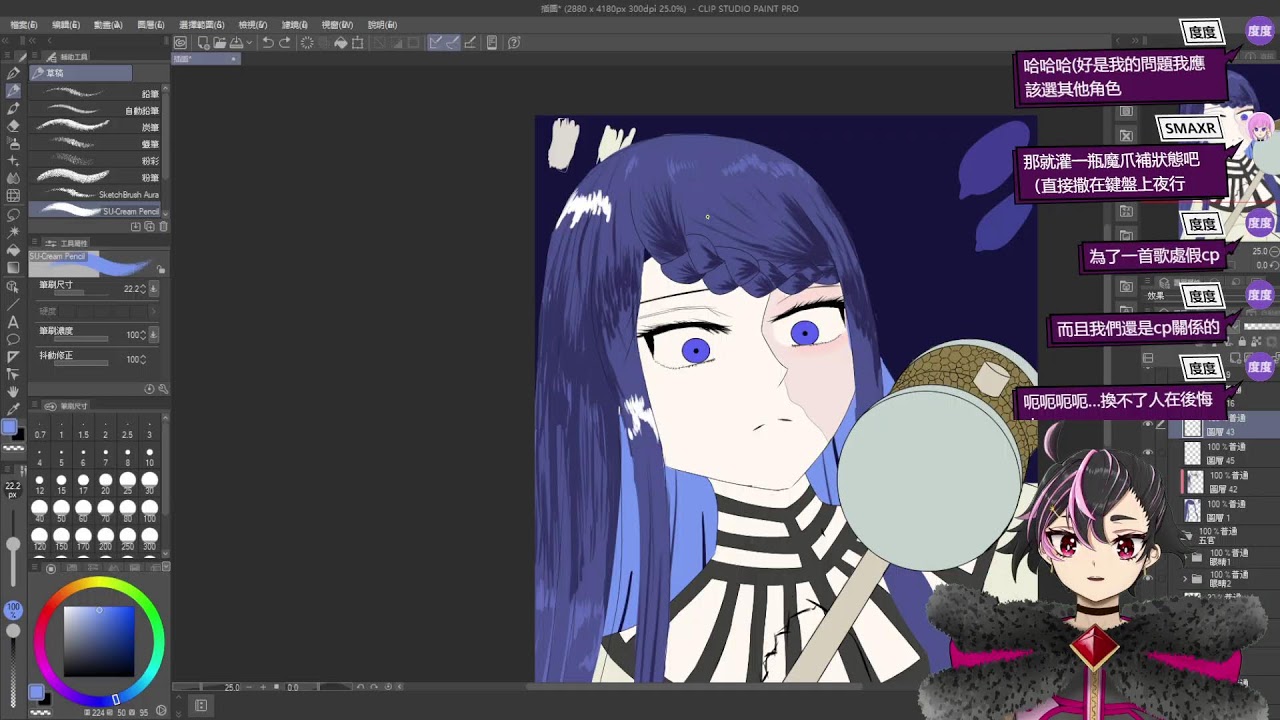Open the brush size dynamics dropdown
Image resolution: width=1280 pixels, height=720 pixels.
[x=154, y=289]
